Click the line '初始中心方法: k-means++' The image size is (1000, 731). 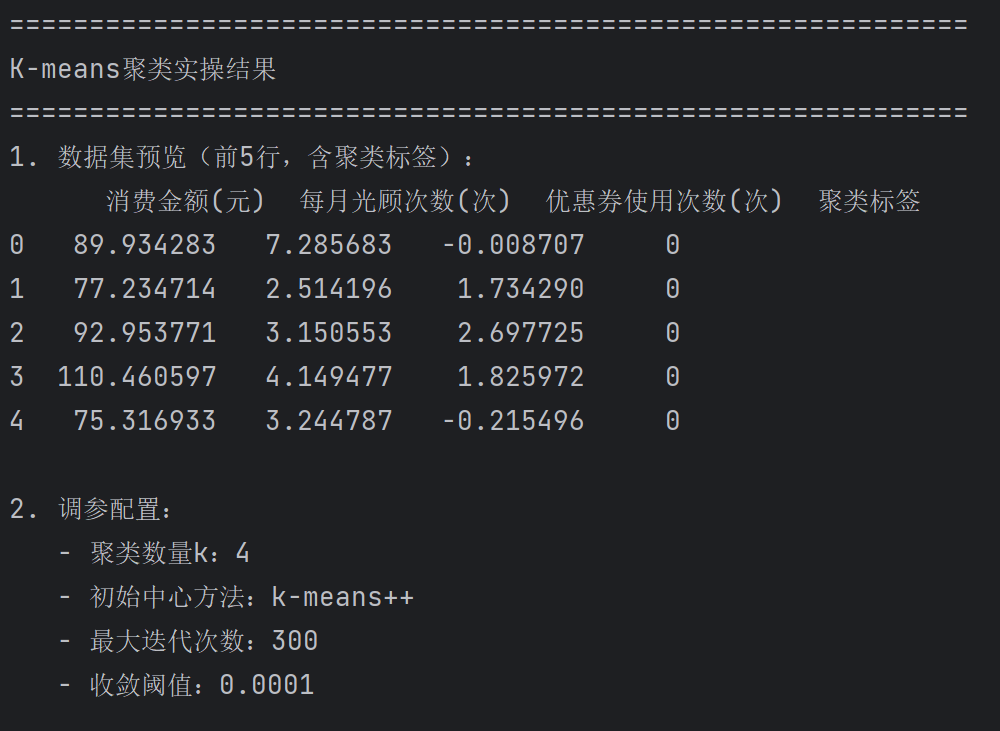click(237, 597)
